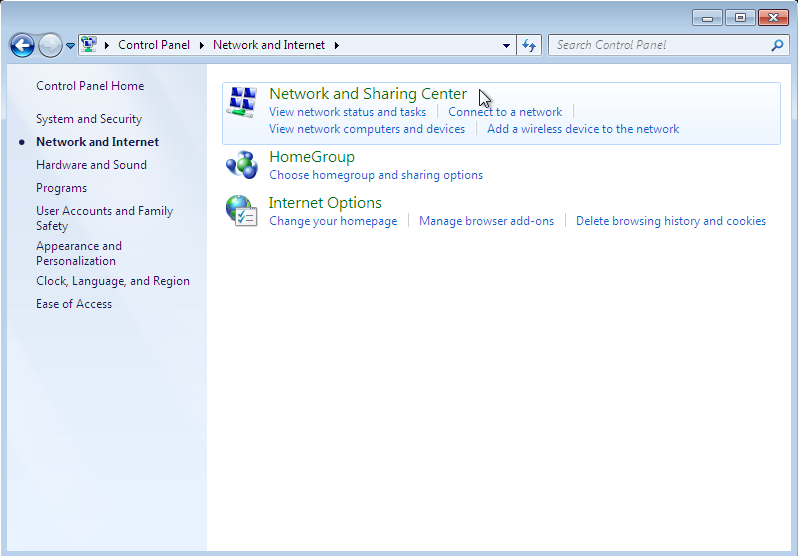Click the search magnifier icon
The height and width of the screenshot is (556, 798).
click(777, 45)
